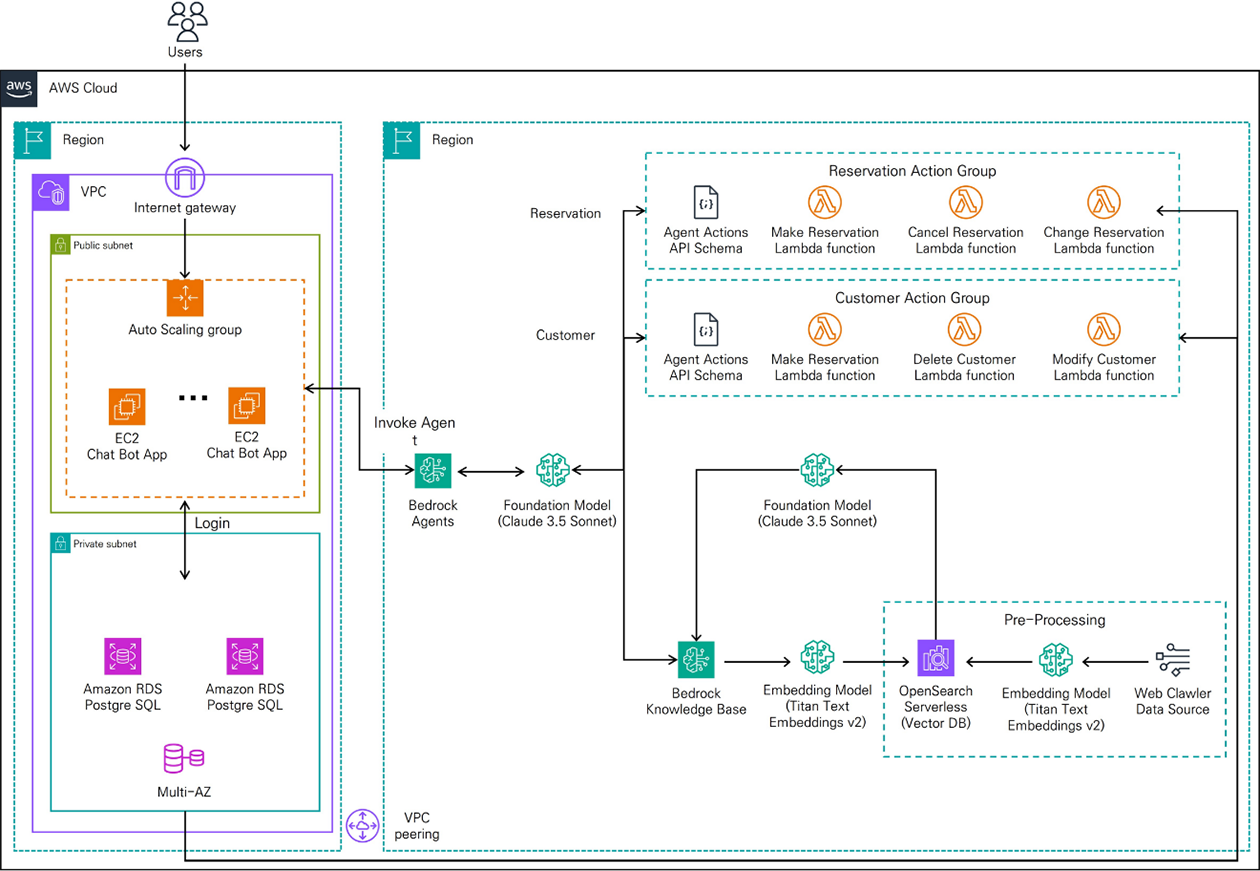Viewport: 1260px width, 871px height.
Task: Click the Embedding Model icon inside Pre-Processing
Action: pos(1056,660)
